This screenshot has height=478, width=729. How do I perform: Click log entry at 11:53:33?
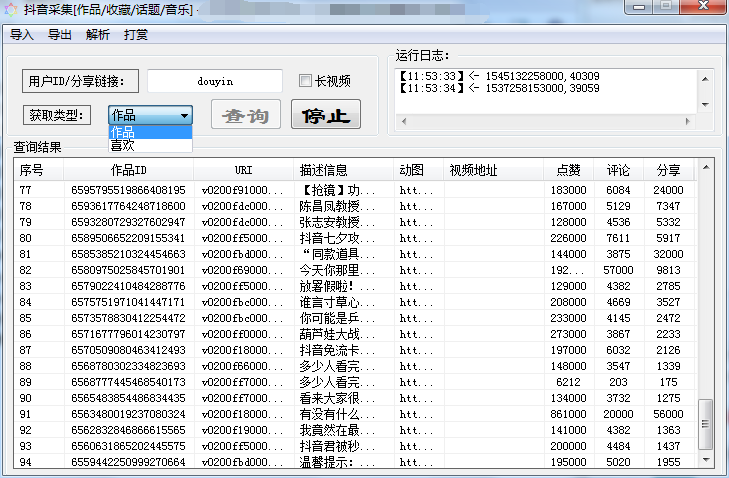499,76
